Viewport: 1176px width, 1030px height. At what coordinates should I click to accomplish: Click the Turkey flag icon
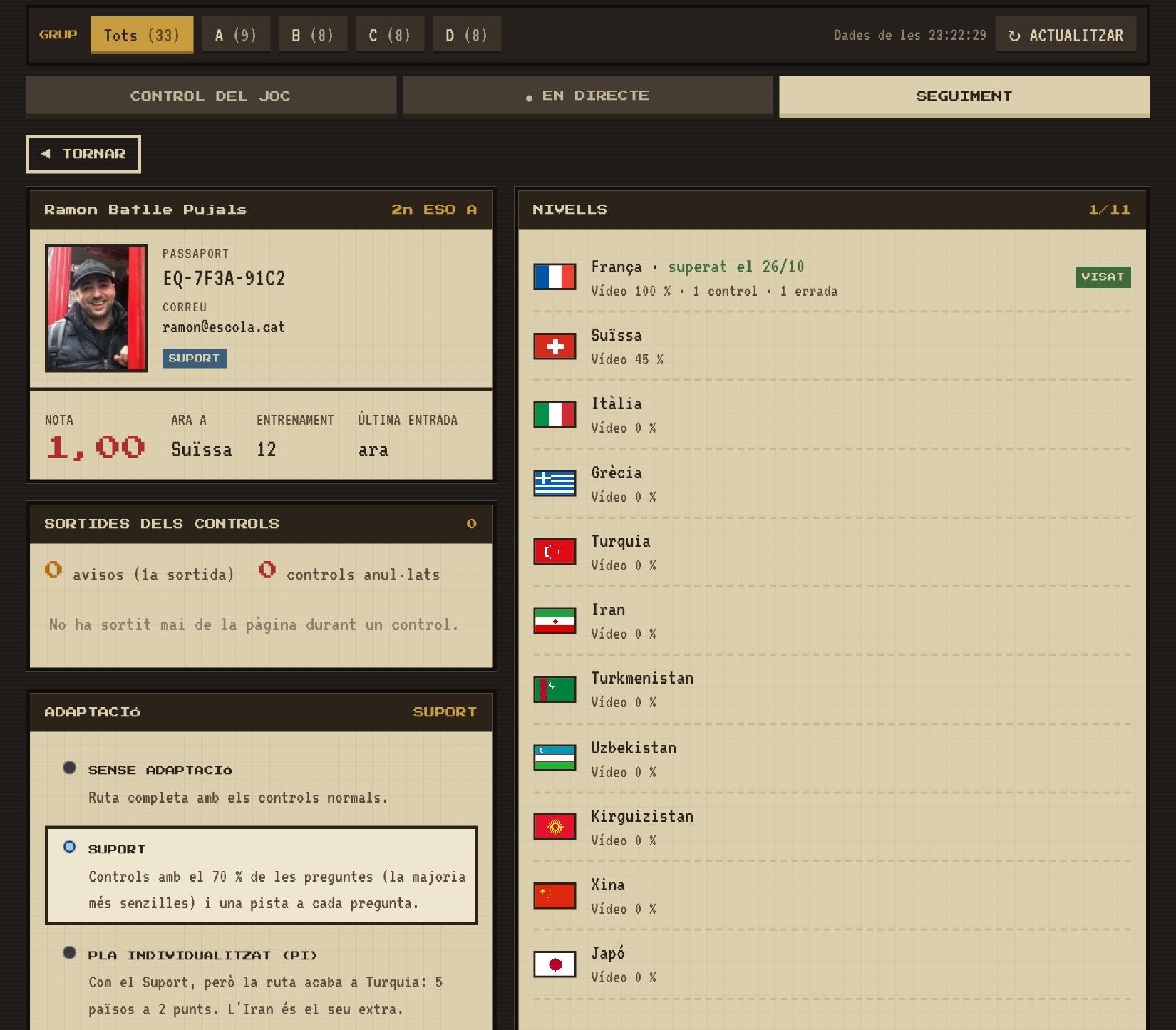point(555,552)
